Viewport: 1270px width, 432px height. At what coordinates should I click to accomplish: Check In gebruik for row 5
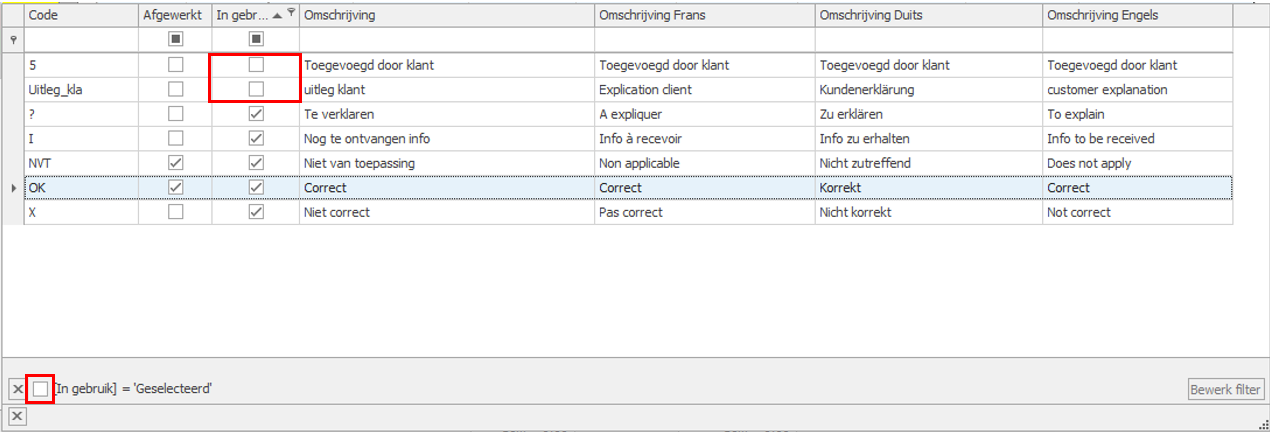tap(256, 65)
